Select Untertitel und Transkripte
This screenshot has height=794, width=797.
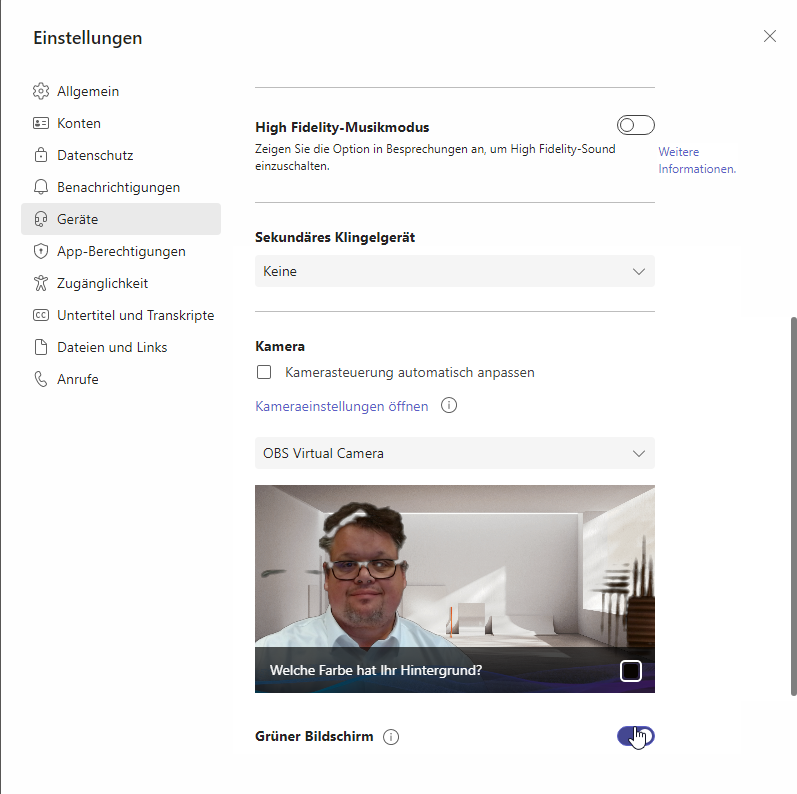click(x=121, y=315)
